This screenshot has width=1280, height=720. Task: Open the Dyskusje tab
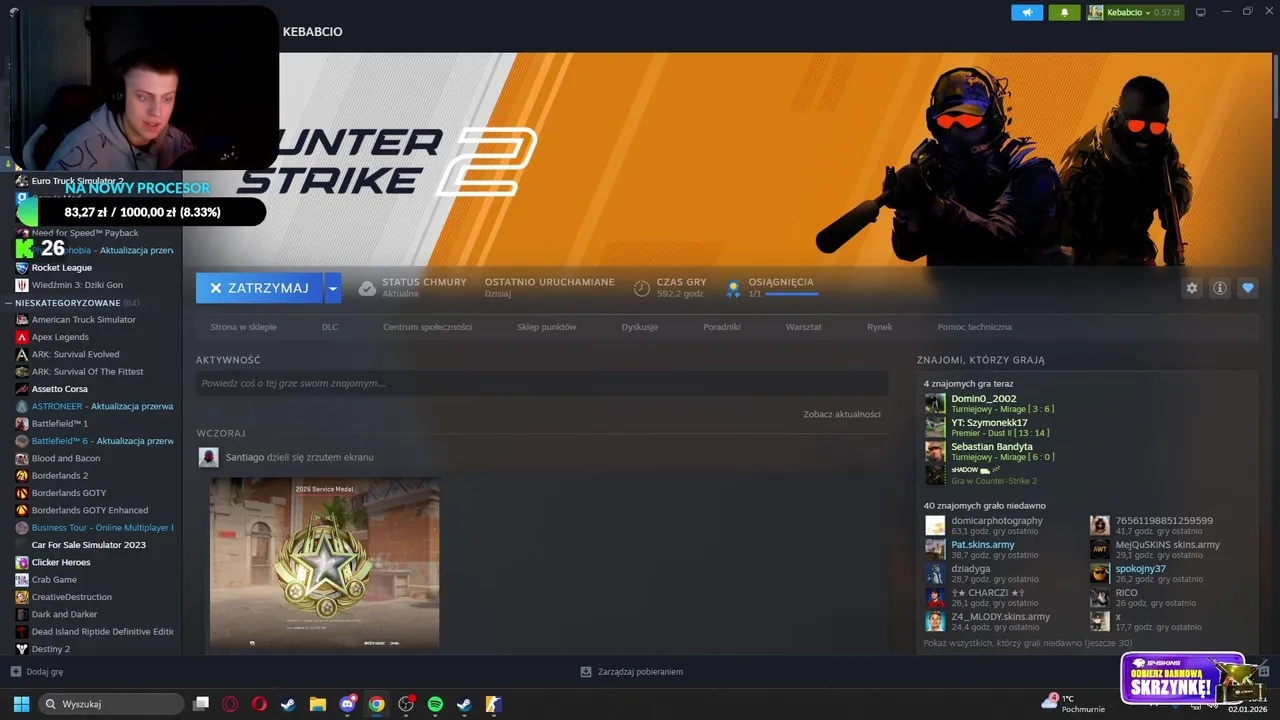pos(640,327)
